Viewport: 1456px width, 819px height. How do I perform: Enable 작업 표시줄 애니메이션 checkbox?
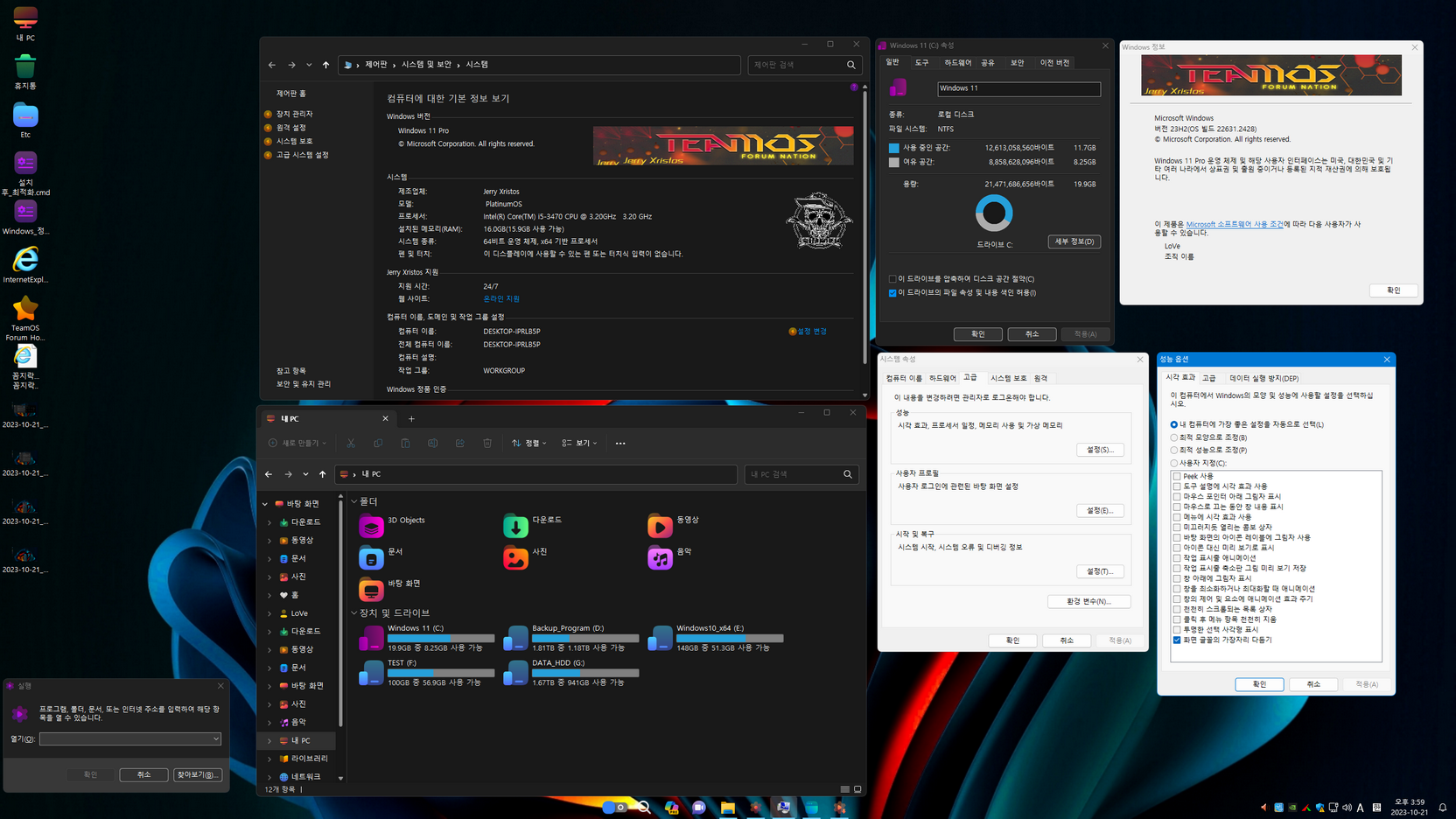pyautogui.click(x=1177, y=557)
